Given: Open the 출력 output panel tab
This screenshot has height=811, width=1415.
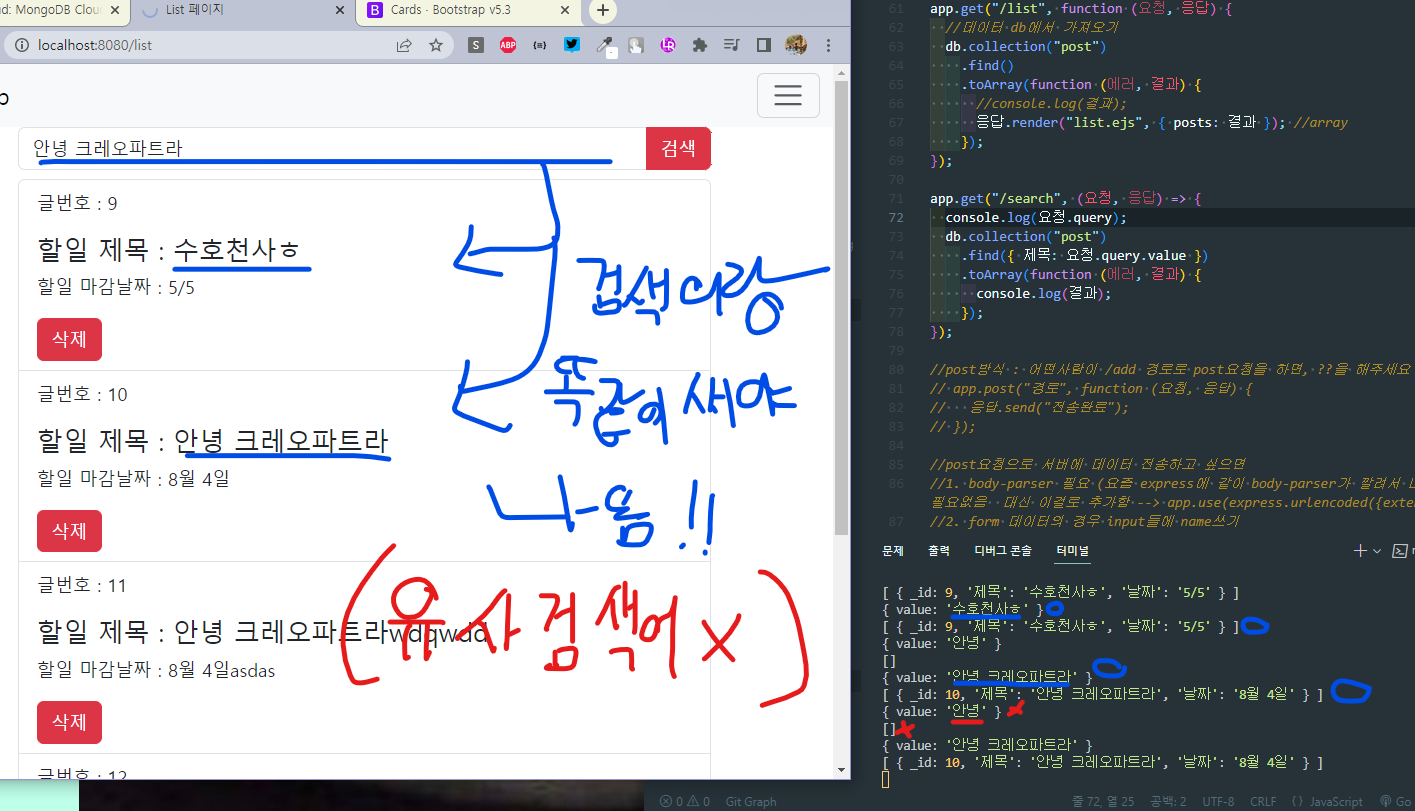Looking at the screenshot, I should pyautogui.click(x=939, y=551).
